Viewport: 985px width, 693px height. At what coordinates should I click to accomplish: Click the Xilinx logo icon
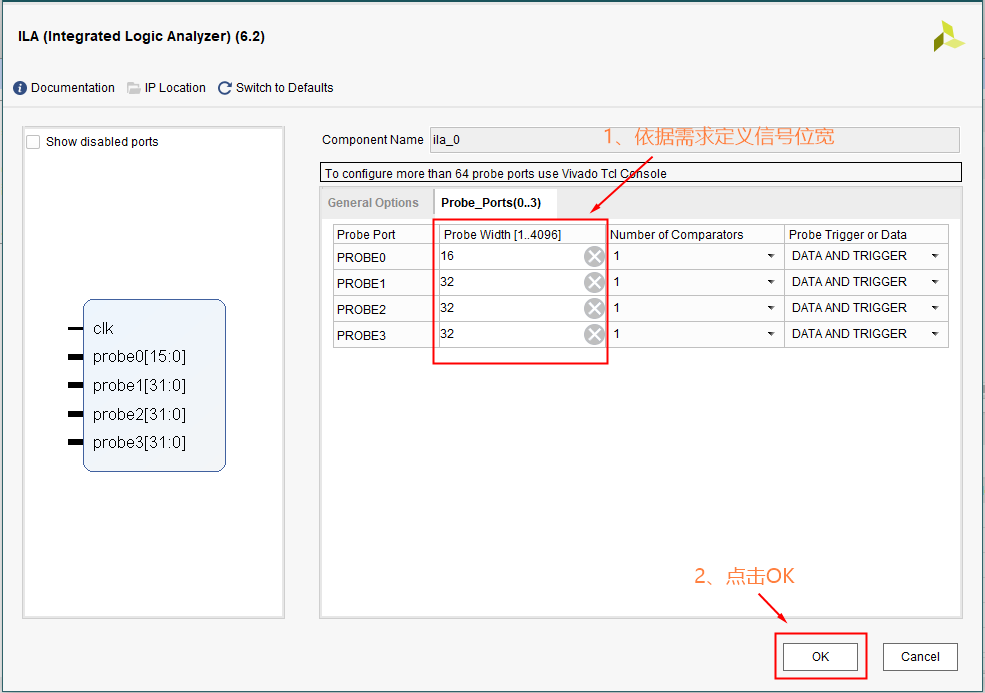[949, 36]
